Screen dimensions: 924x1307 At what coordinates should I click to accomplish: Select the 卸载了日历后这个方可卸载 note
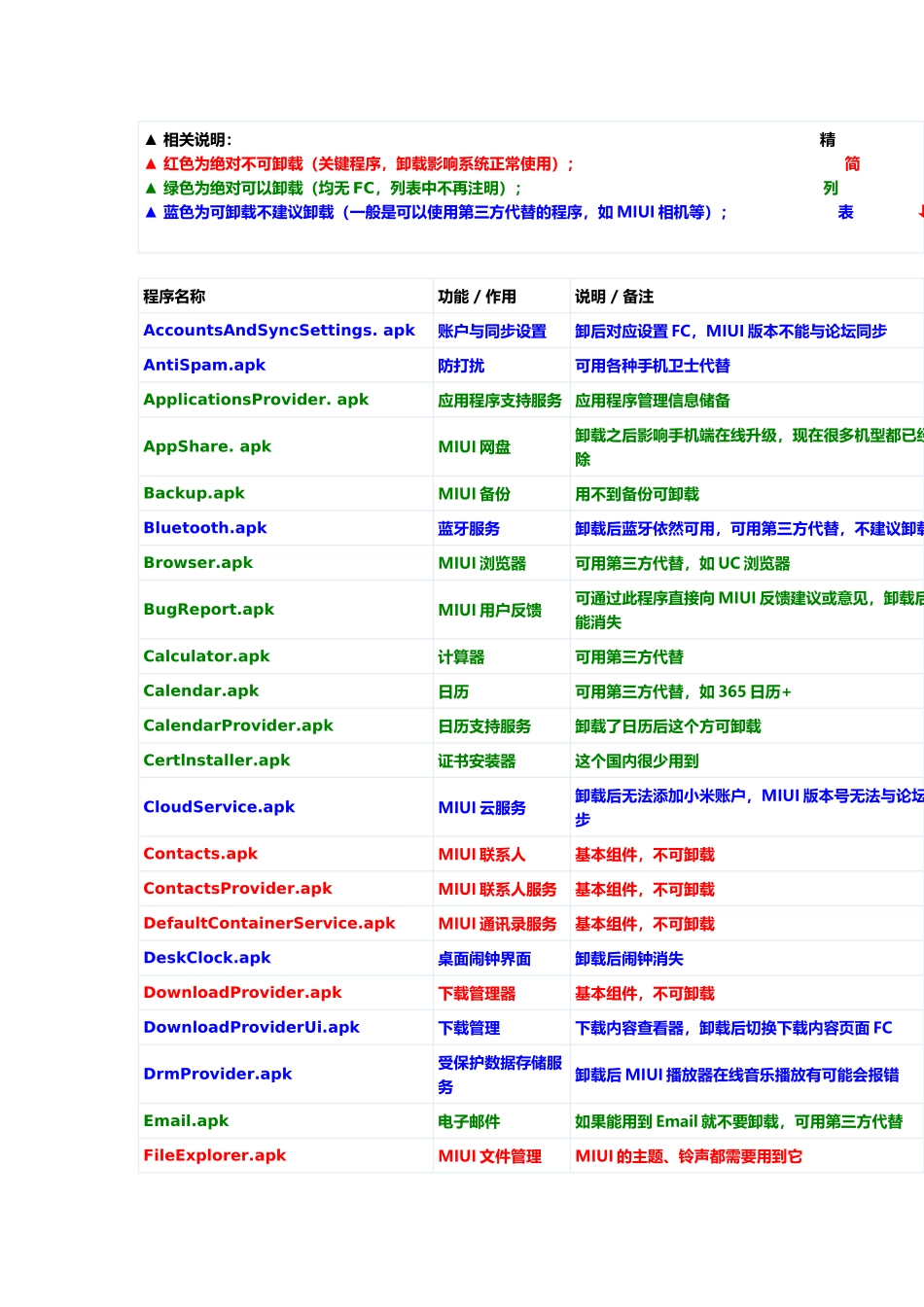(x=668, y=726)
